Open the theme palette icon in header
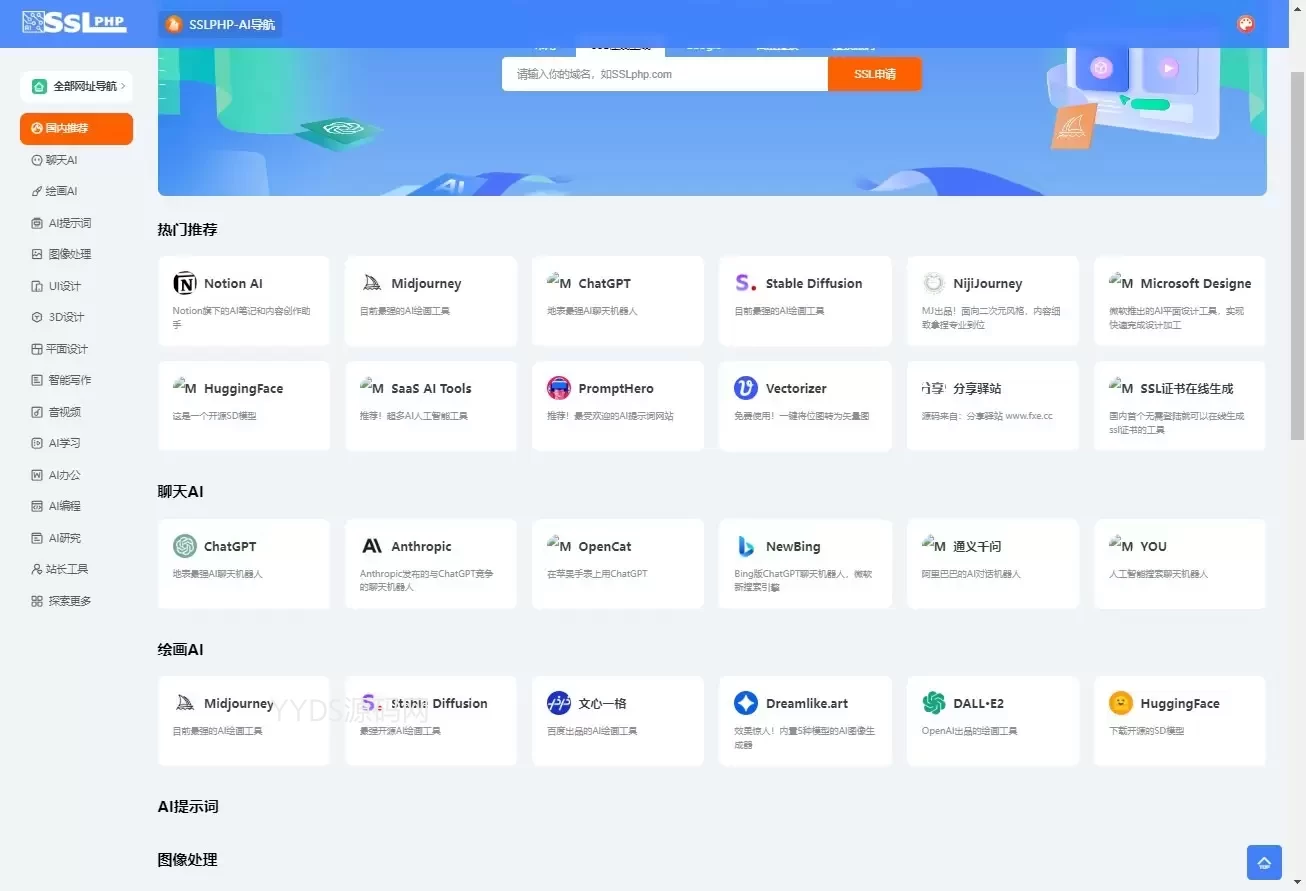The image size is (1306, 891). click(1245, 24)
